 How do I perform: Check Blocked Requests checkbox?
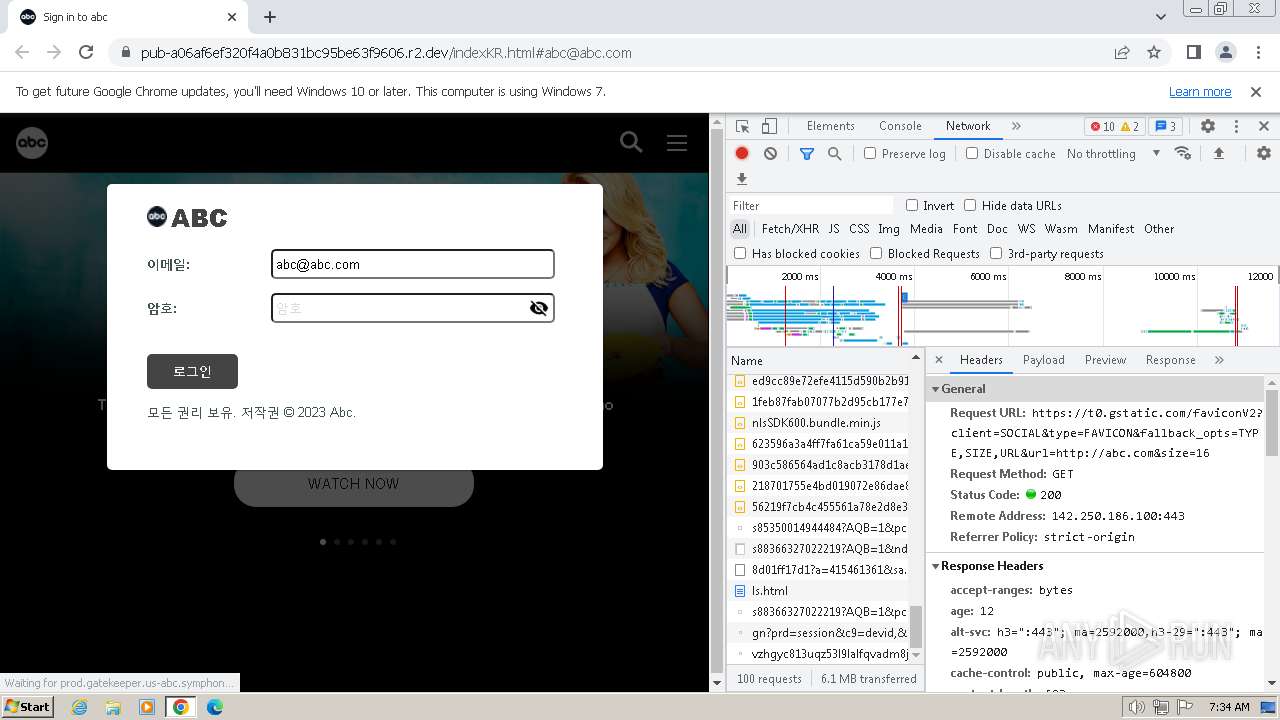coord(876,254)
